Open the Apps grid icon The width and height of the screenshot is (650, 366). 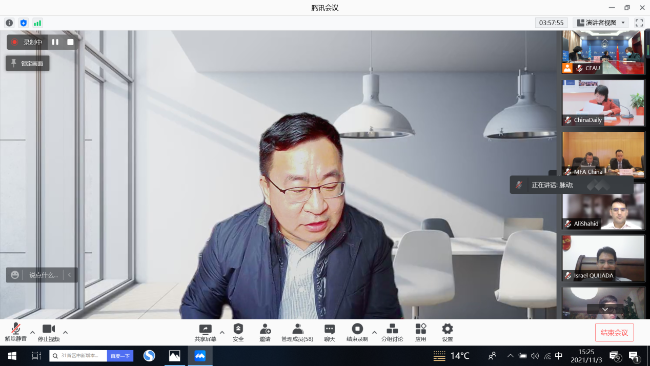(x=421, y=332)
